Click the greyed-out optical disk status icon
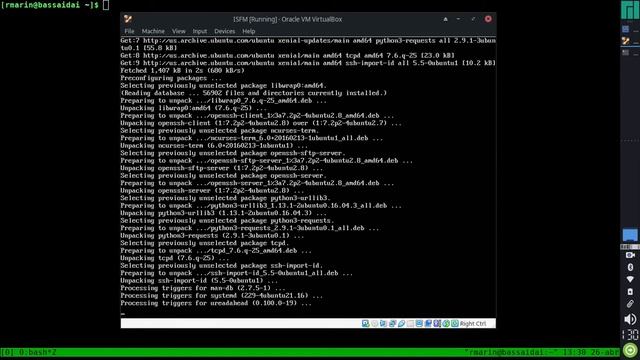The height and width of the screenshot is (360, 640). pyautogui.click(x=374, y=323)
